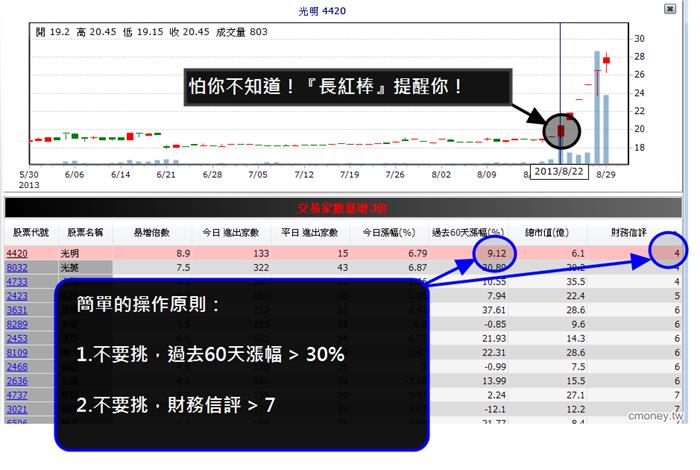This screenshot has width=700, height=470.
Task: Click the 8.9 surge multiple cell
Action: (183, 254)
